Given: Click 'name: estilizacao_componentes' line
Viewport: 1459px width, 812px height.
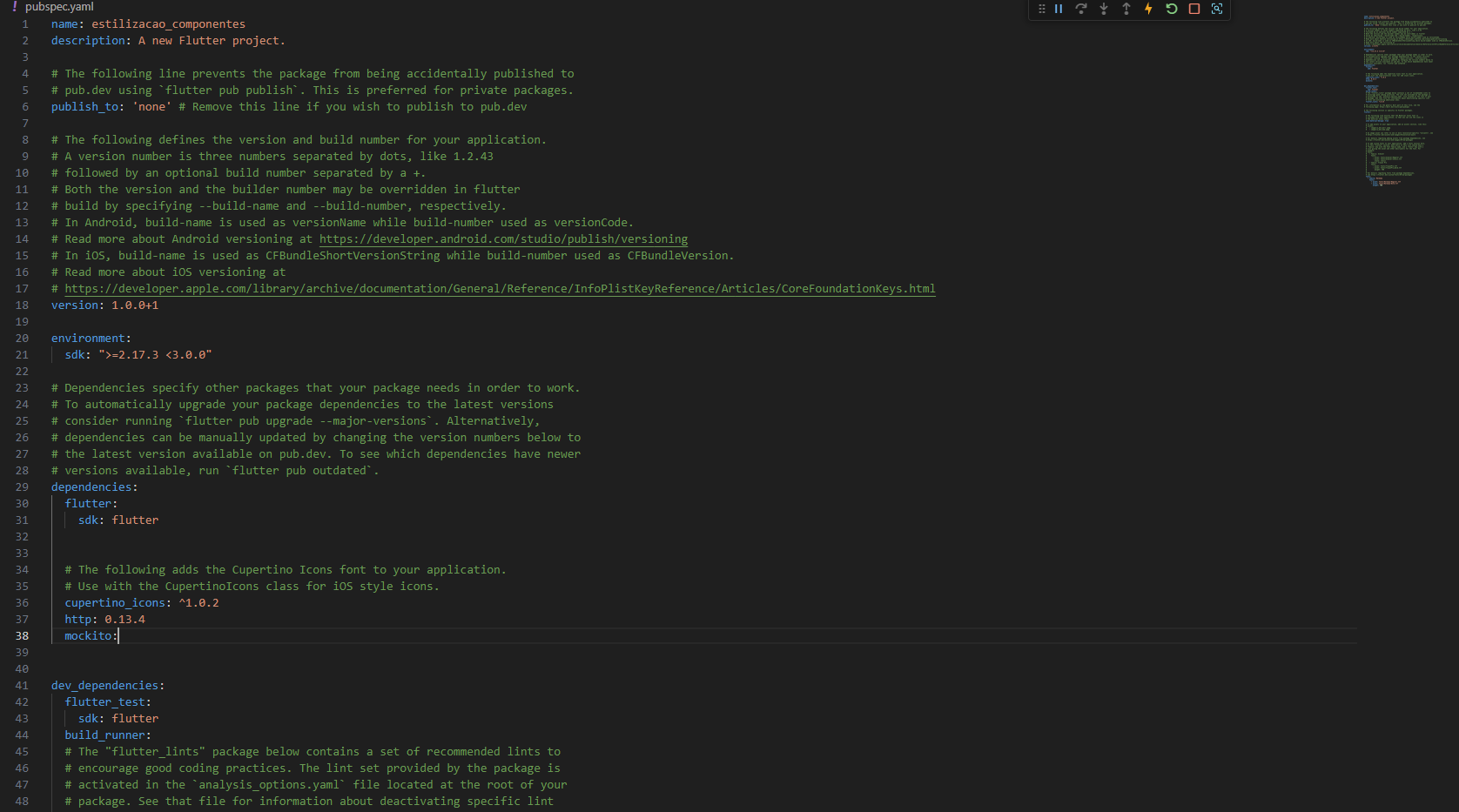Looking at the screenshot, I should (148, 24).
